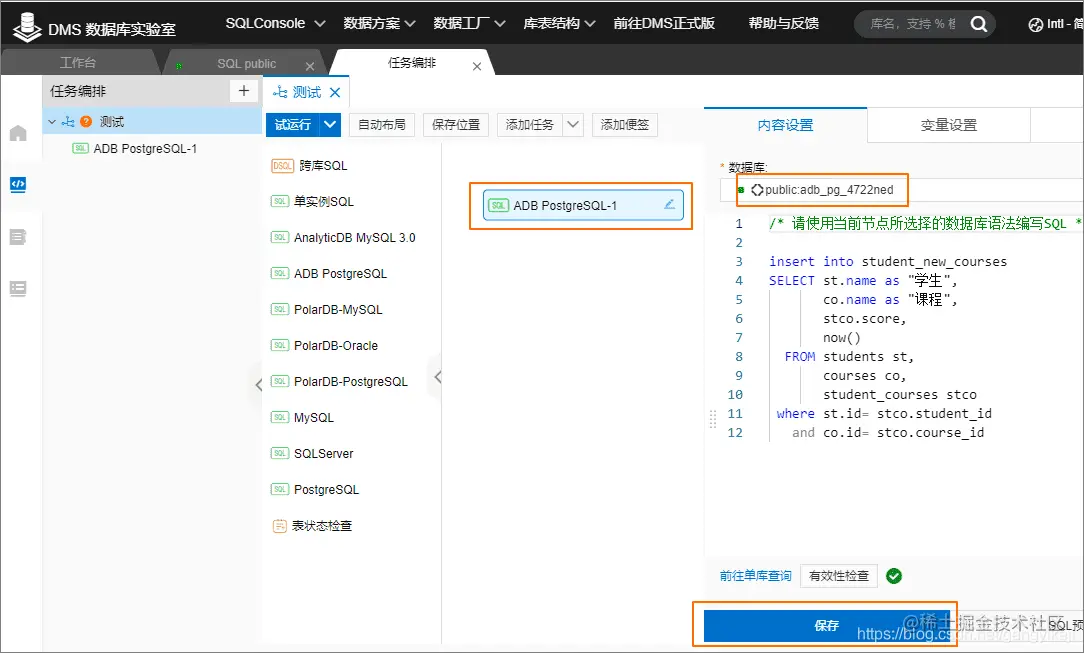Screen dimensions: 1084x653
Task: Select ADB PostgreSQL-1 node on canvas
Action: tap(583, 205)
